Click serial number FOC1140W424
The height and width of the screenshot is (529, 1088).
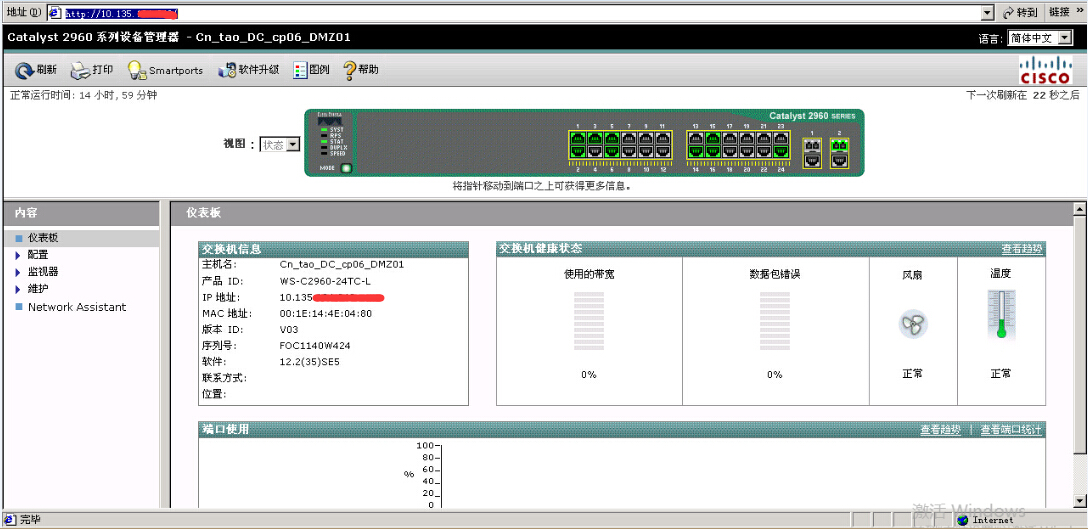315,345
